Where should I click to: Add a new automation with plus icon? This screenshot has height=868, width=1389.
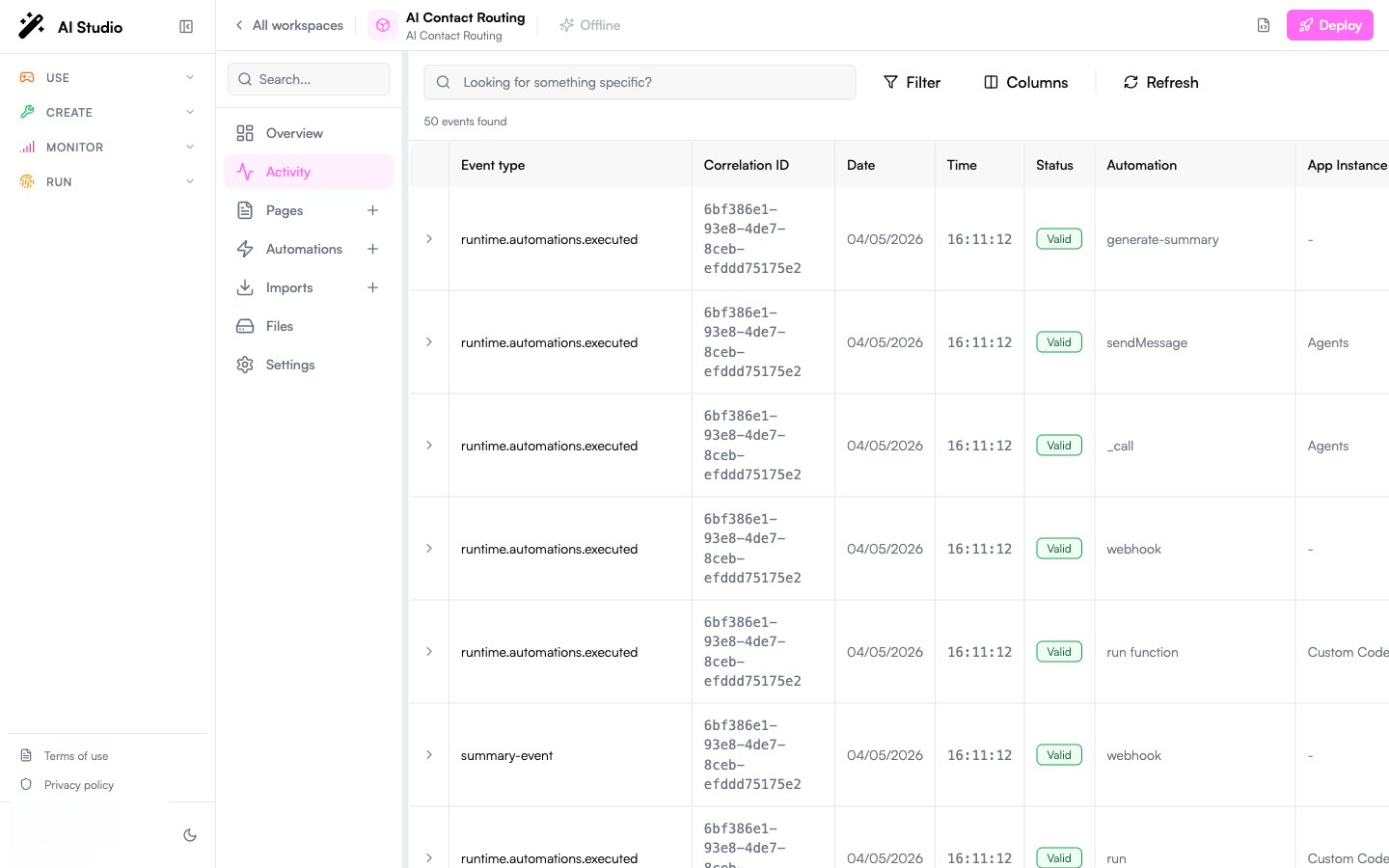372,249
